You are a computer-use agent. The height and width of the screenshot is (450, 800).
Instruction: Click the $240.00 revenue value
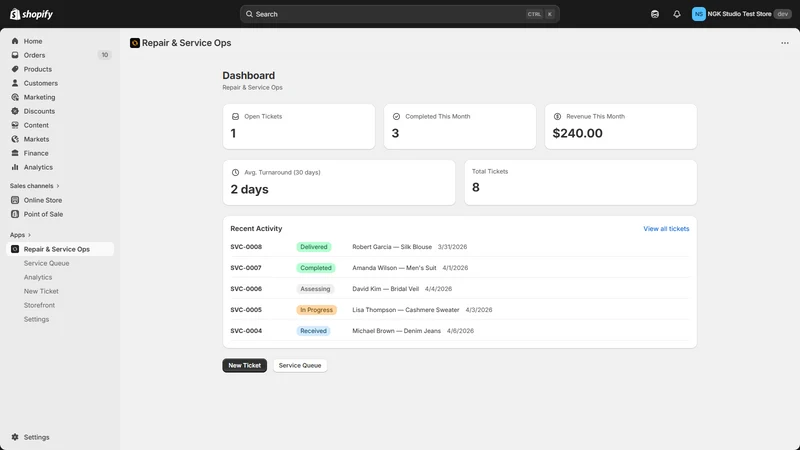coord(578,133)
